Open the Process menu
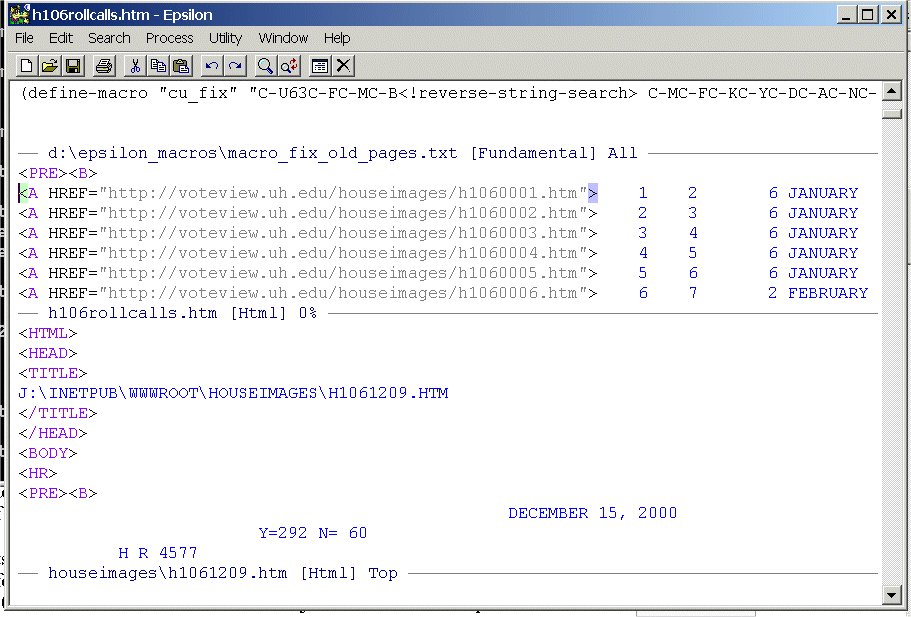This screenshot has height=617, width=911. 169,38
